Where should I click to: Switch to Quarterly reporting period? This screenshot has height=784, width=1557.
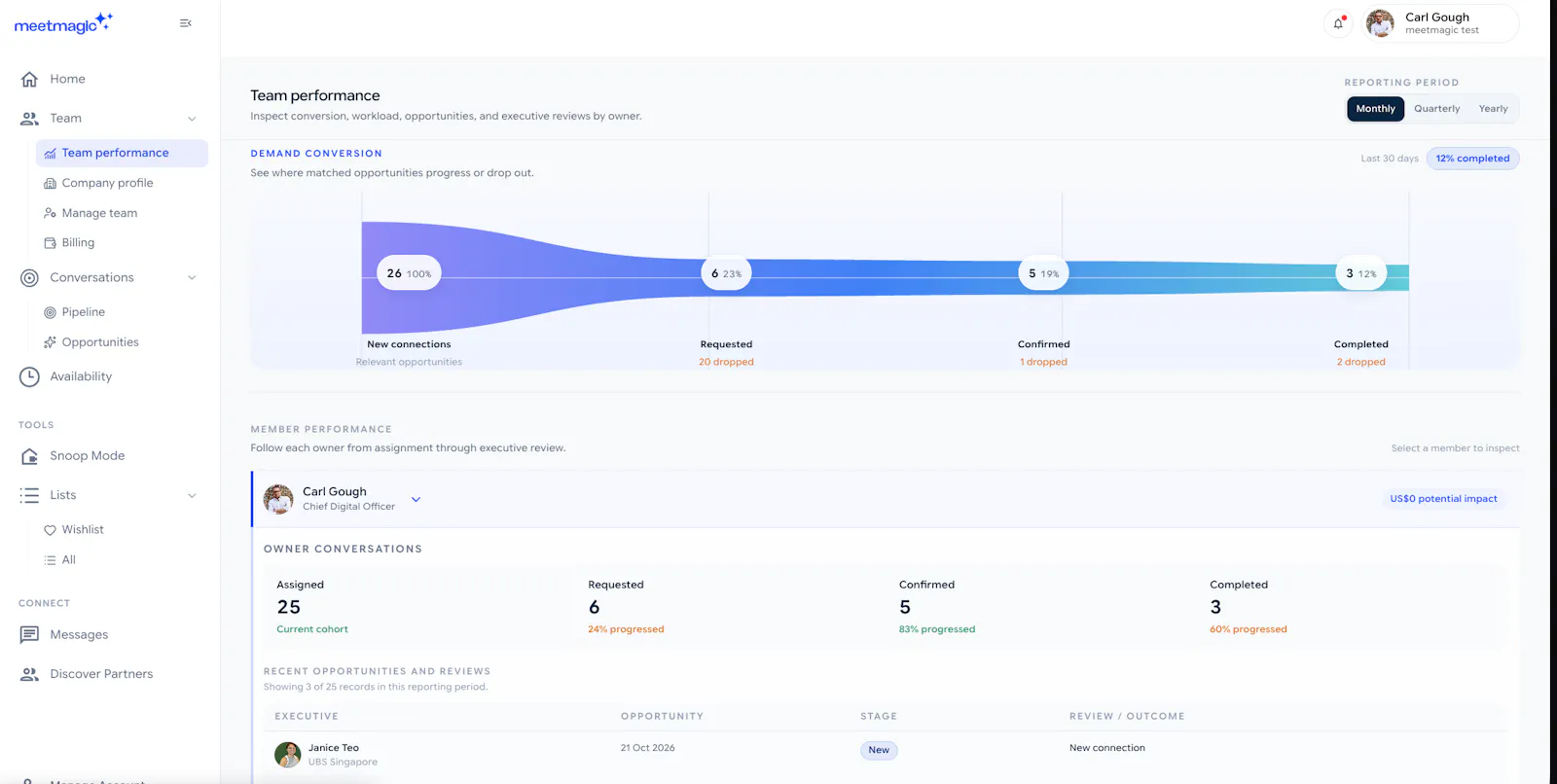1436,109
